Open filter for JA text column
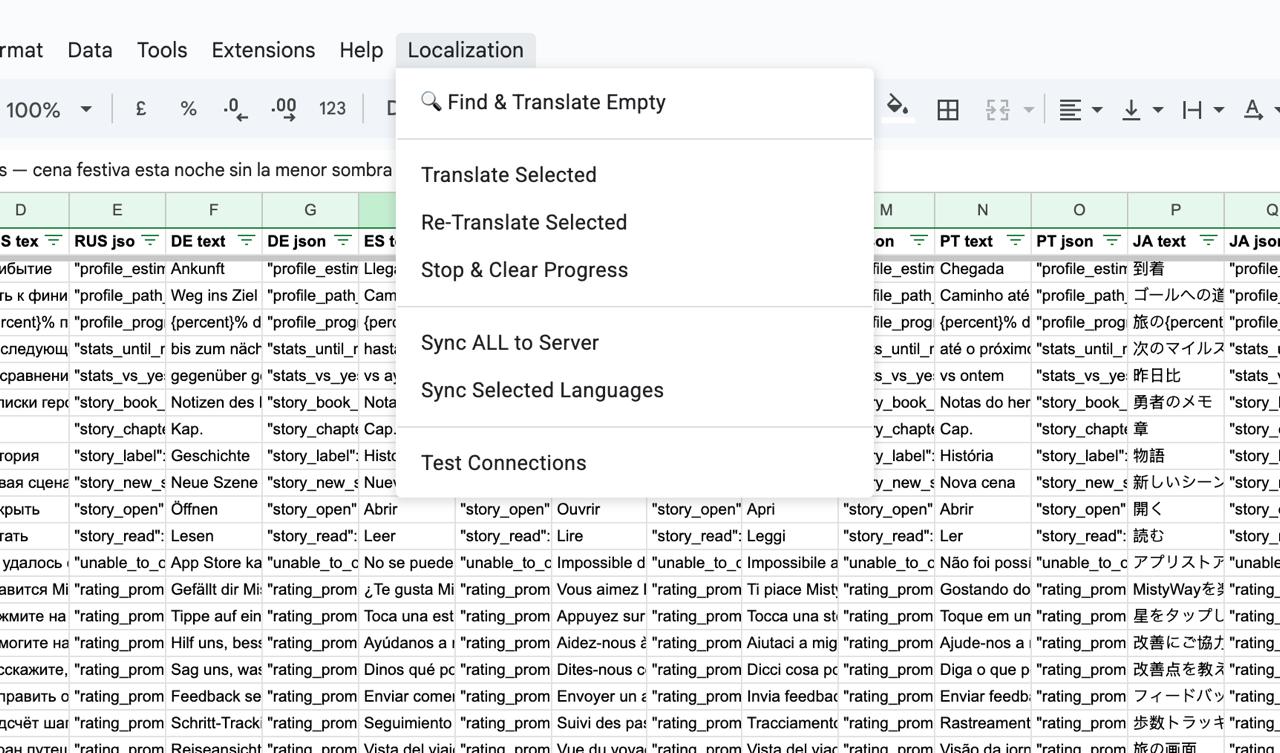The height and width of the screenshot is (753, 1280). pos(1208,241)
